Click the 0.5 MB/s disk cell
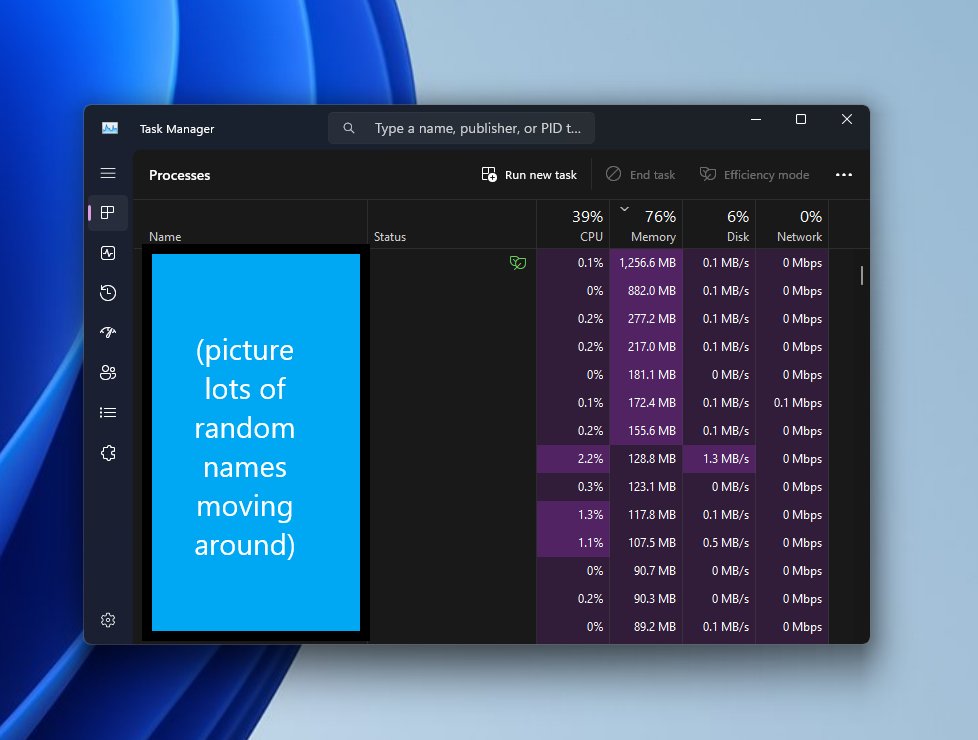 [719, 543]
